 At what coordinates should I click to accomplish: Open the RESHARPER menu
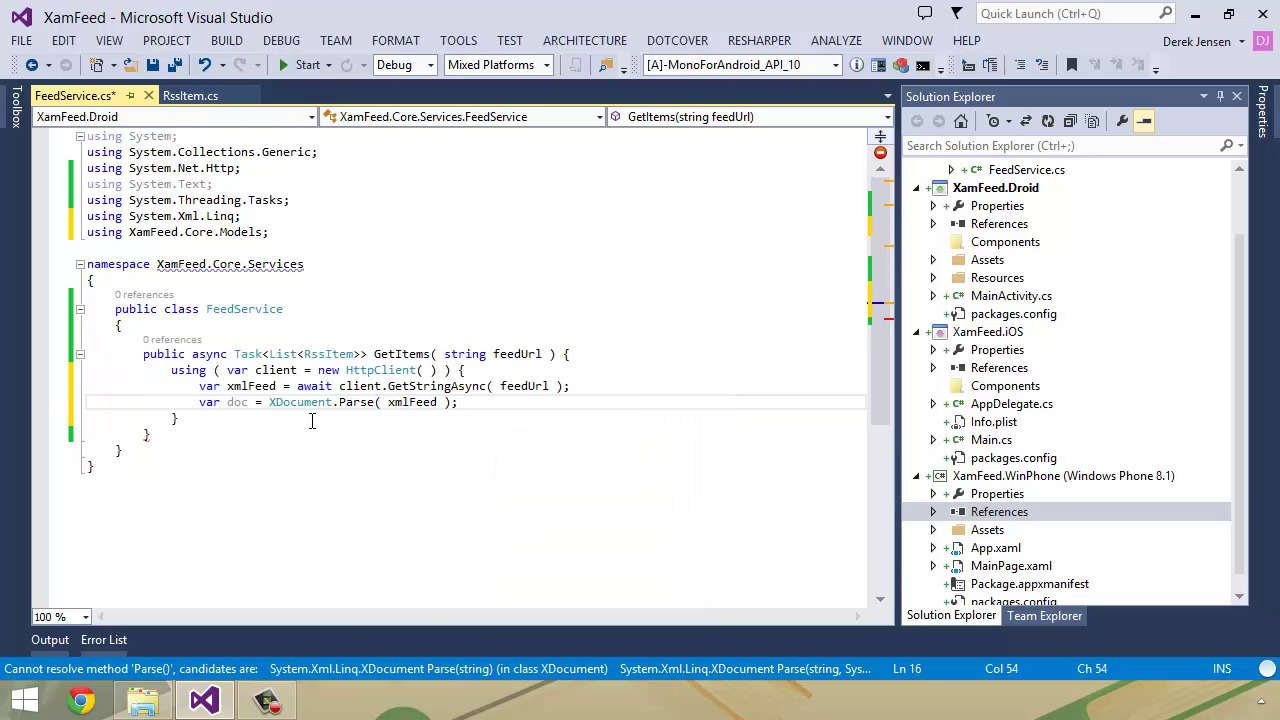pos(759,41)
